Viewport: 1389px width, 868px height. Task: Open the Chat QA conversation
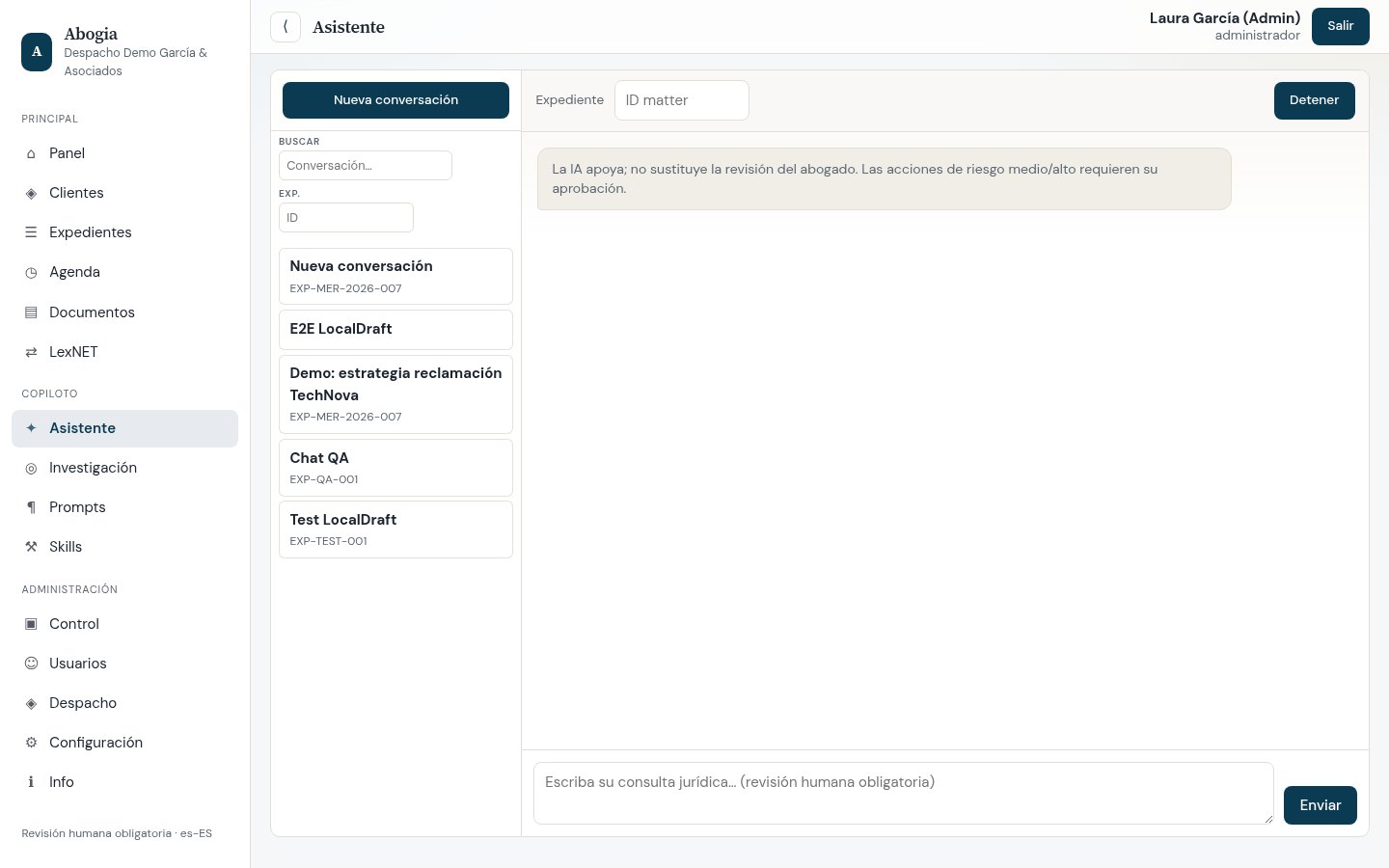(395, 468)
